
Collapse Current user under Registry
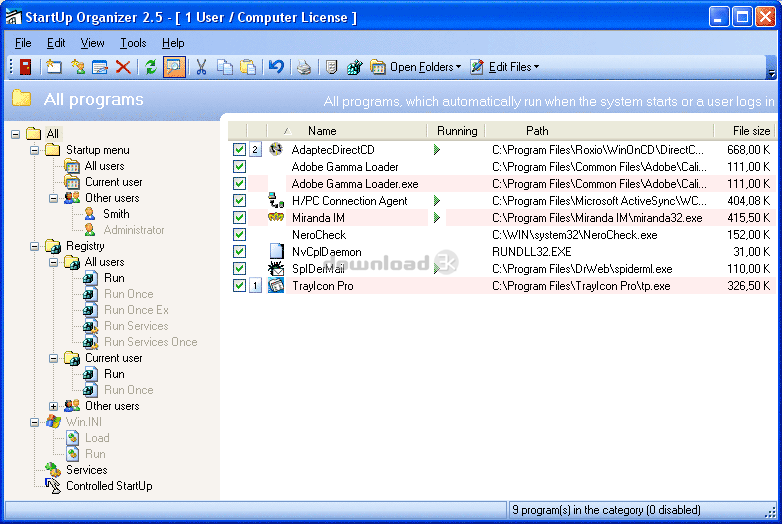(x=53, y=358)
